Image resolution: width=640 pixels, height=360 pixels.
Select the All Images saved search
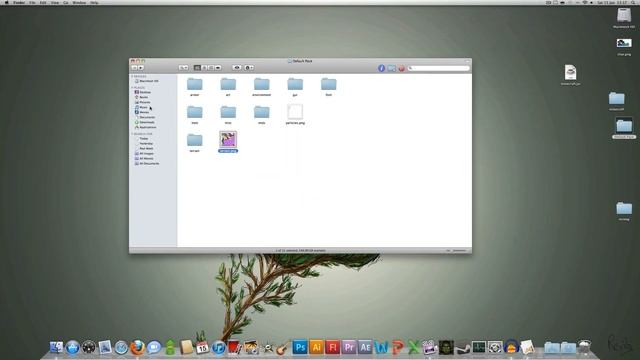coord(144,153)
